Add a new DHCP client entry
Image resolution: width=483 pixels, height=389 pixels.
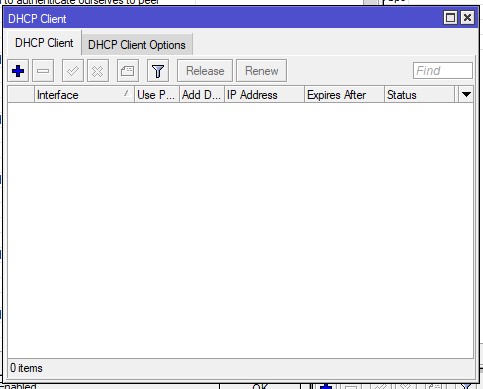[x=18, y=71]
